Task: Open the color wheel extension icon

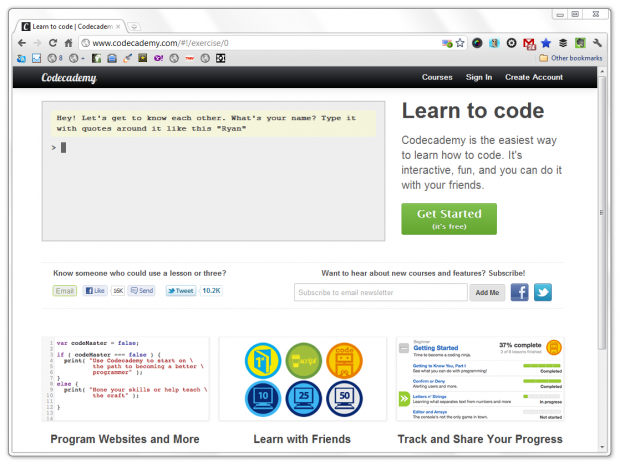Action: click(477, 43)
